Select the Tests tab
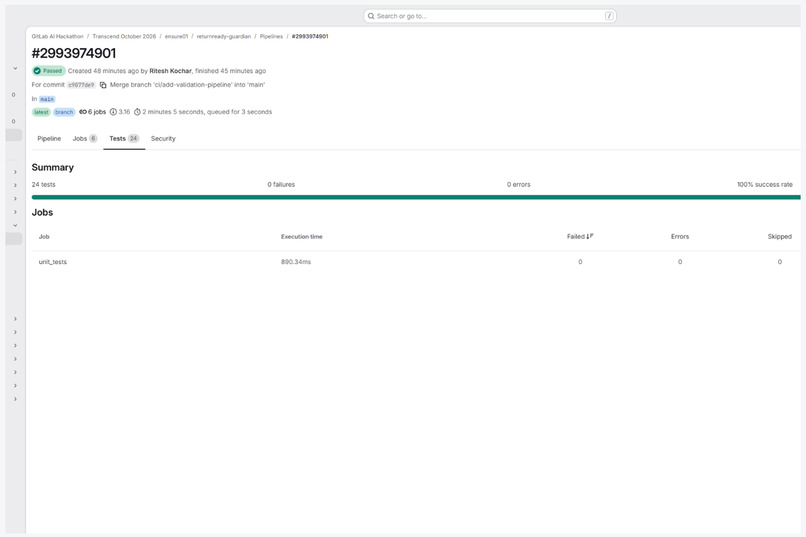The height and width of the screenshot is (537, 806). (124, 139)
